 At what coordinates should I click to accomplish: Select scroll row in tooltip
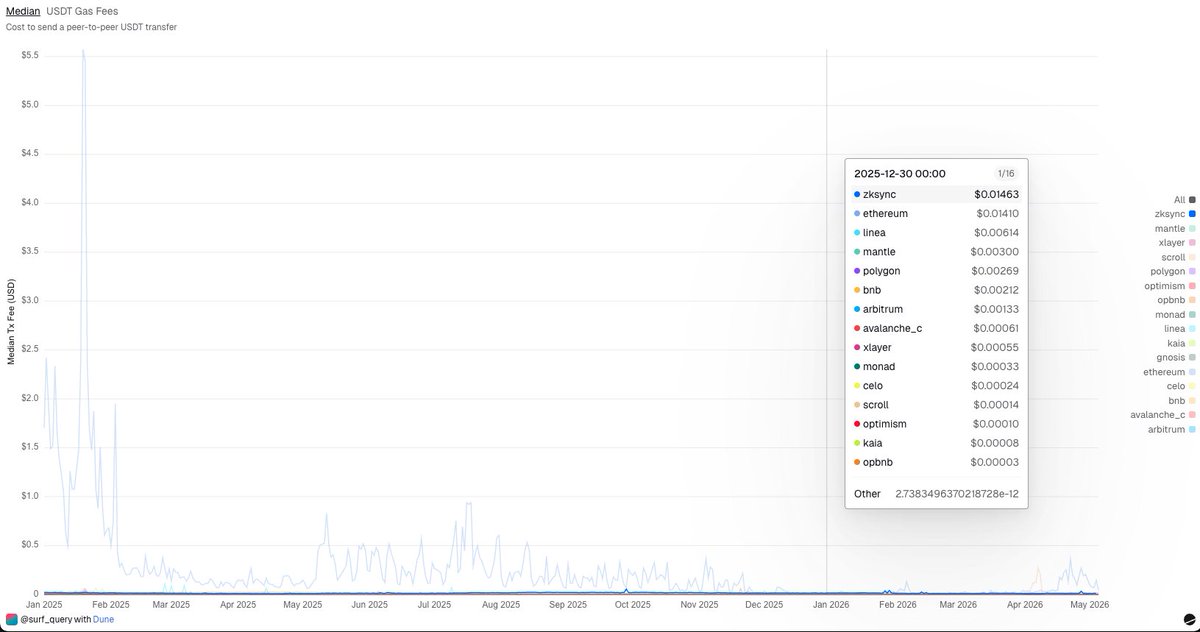(936, 405)
